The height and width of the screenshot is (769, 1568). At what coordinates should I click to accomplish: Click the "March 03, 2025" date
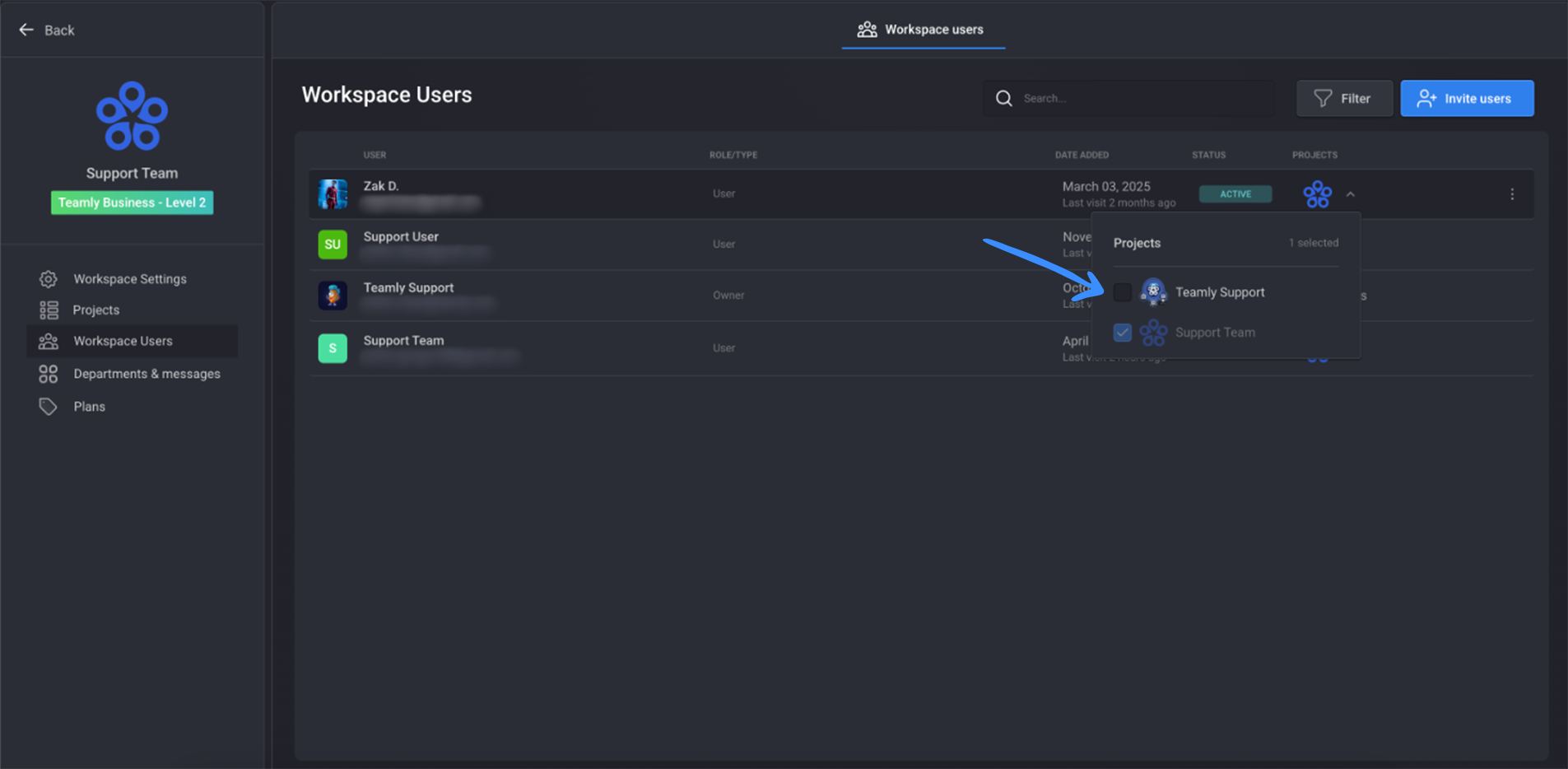(1106, 187)
